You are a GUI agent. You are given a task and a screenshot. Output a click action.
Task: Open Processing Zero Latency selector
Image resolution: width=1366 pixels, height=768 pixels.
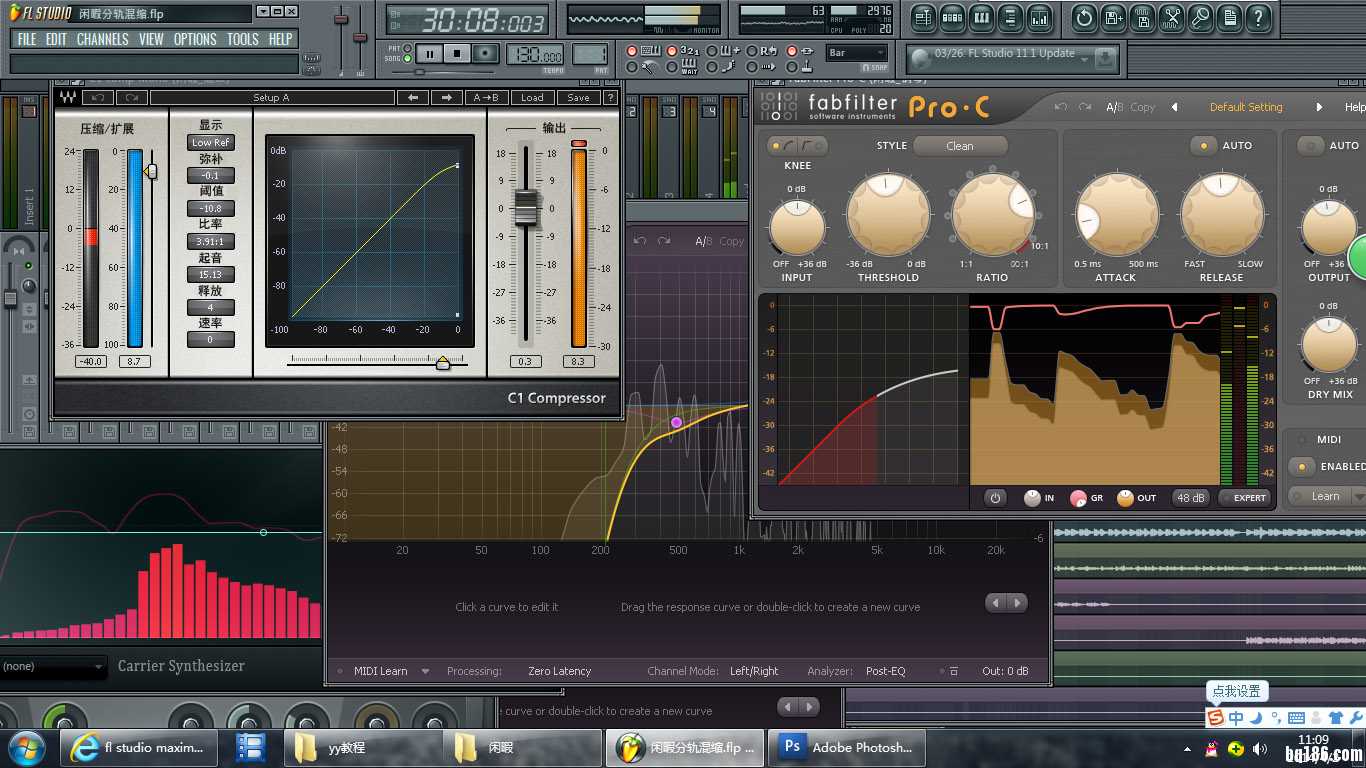pyautogui.click(x=559, y=671)
